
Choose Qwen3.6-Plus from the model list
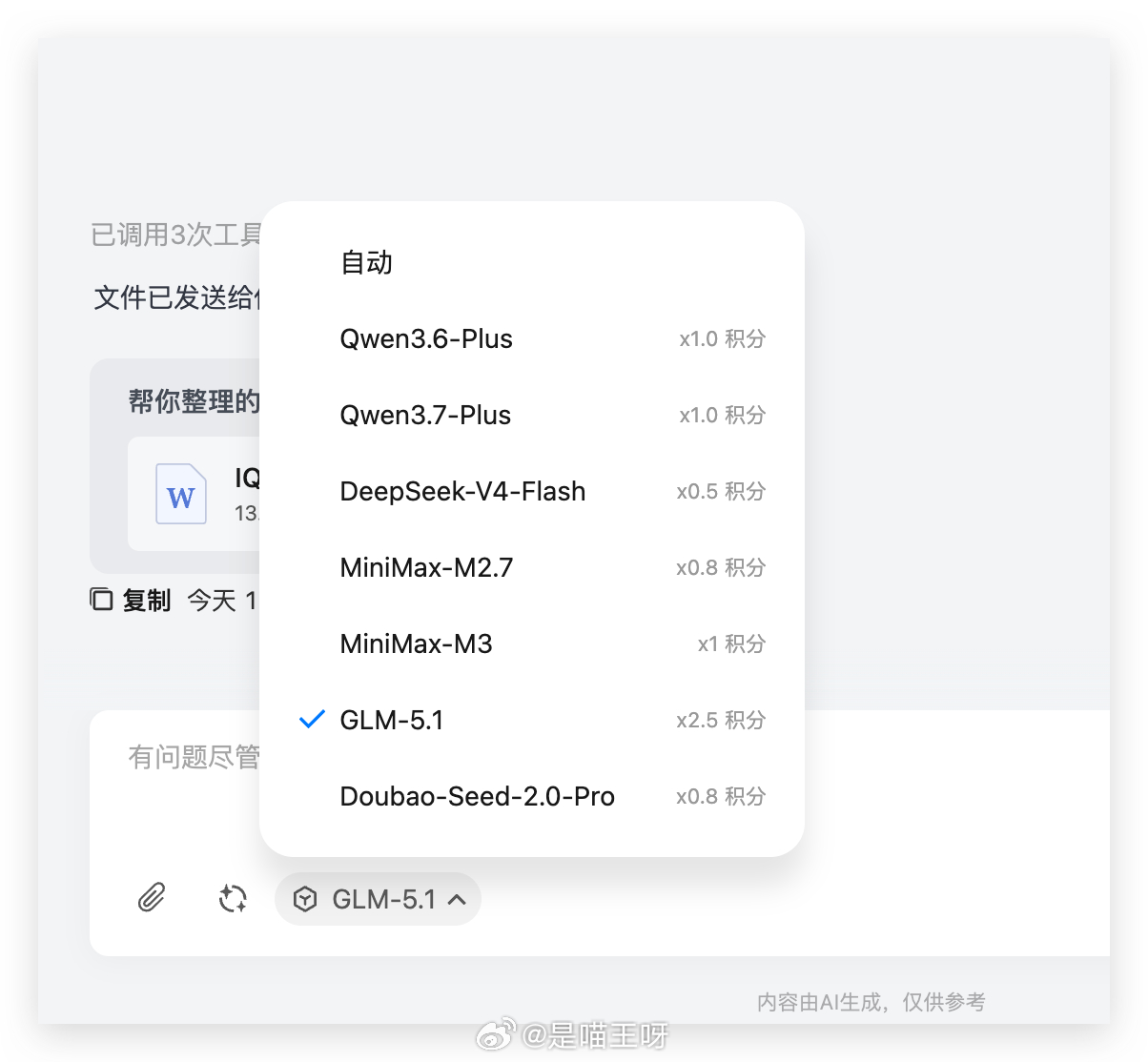tap(532, 338)
